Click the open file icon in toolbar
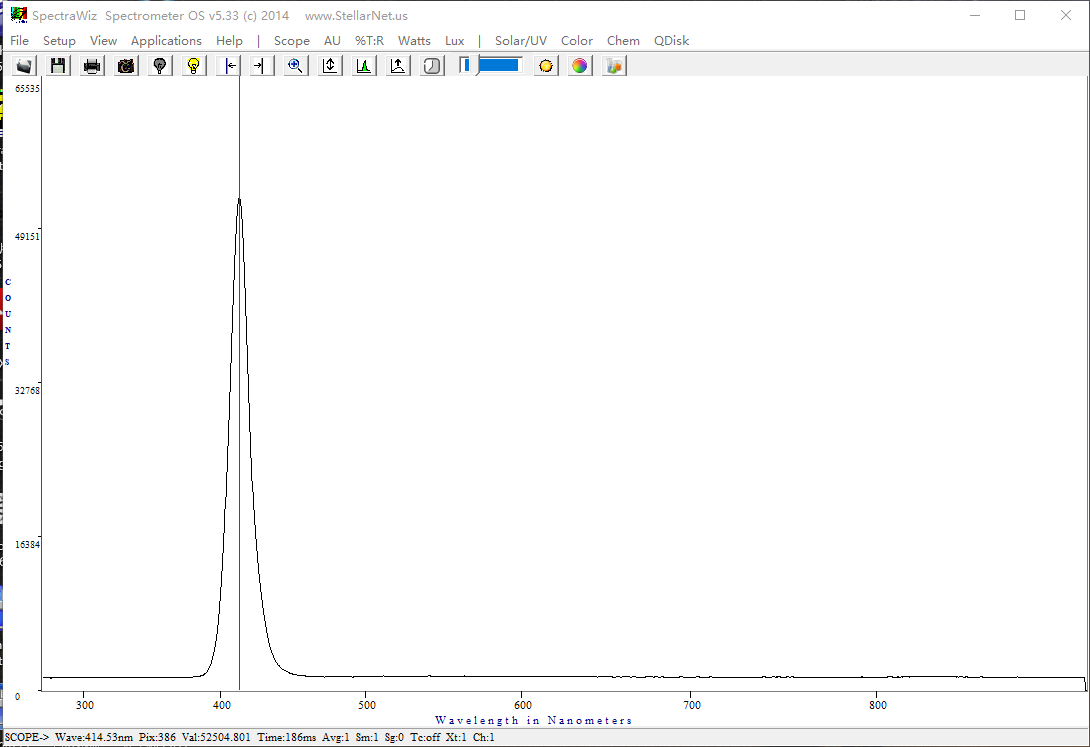The width and height of the screenshot is (1090, 747). 25,66
